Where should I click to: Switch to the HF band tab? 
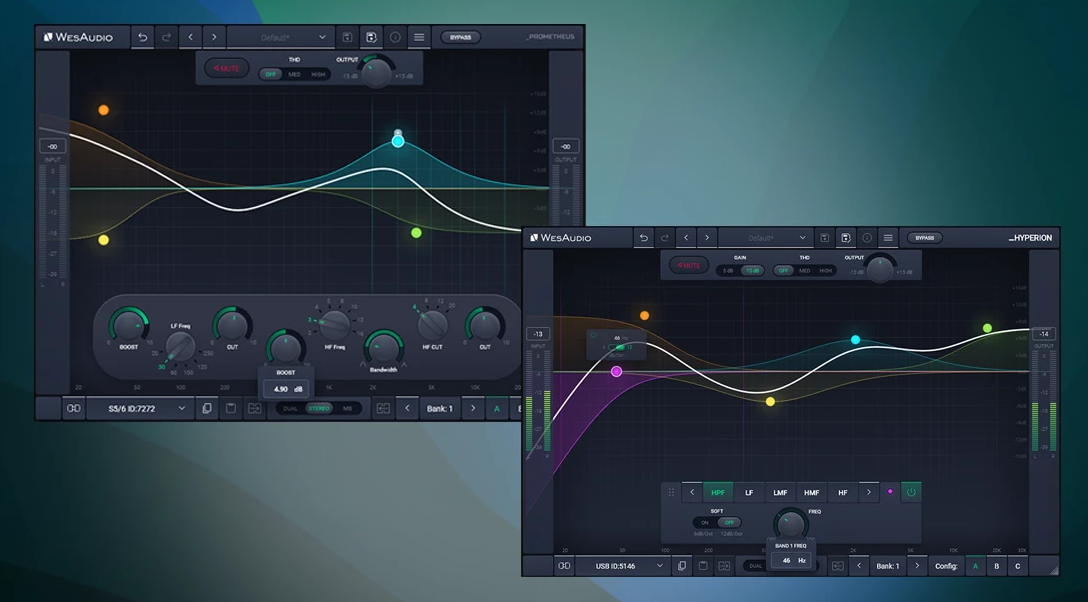[842, 492]
